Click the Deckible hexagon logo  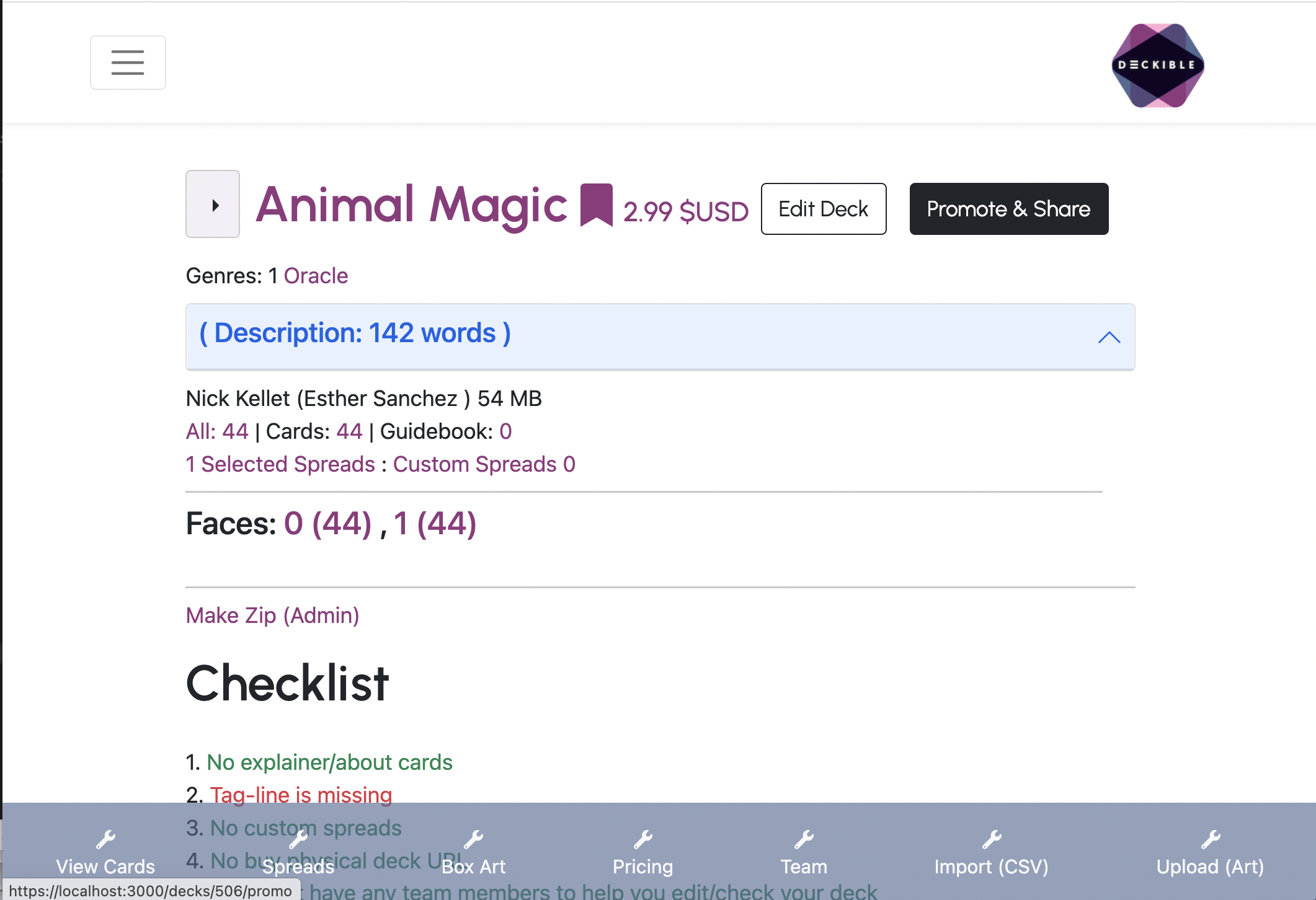click(x=1157, y=65)
